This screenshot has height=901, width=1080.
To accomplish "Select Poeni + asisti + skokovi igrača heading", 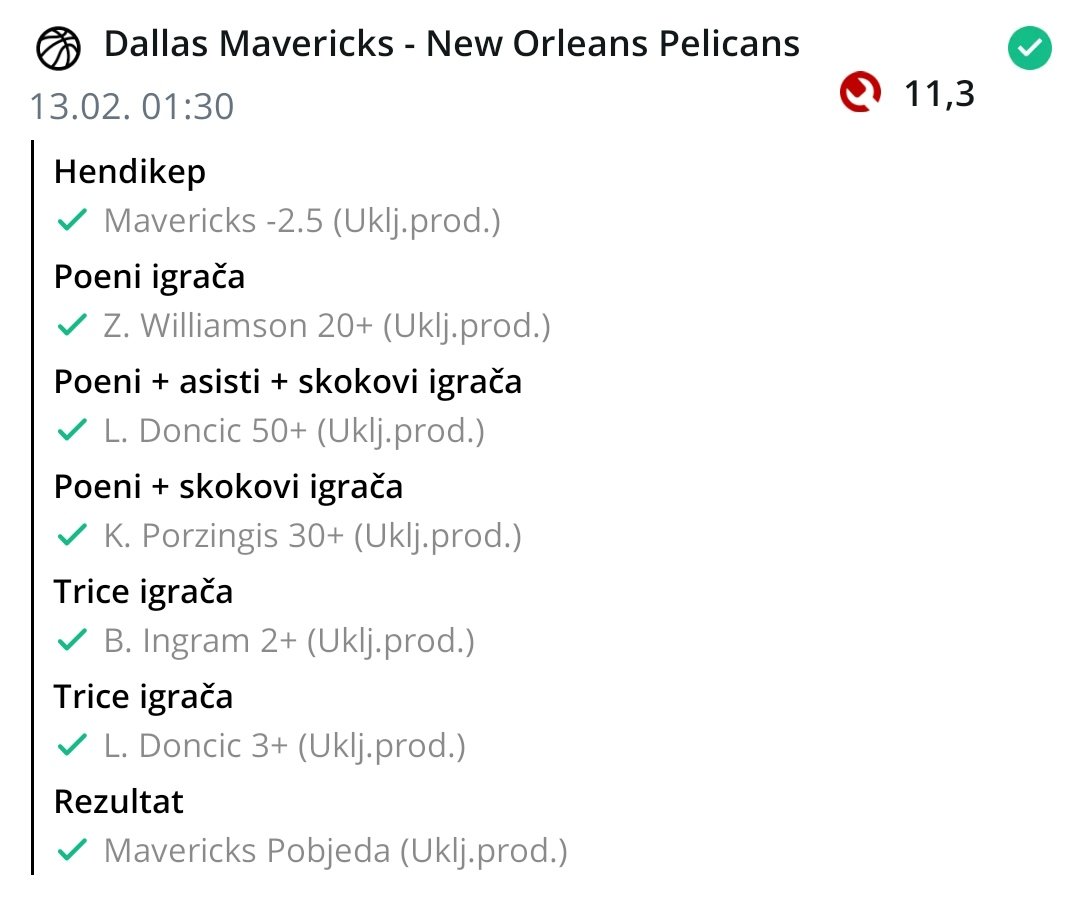I will (288, 382).
